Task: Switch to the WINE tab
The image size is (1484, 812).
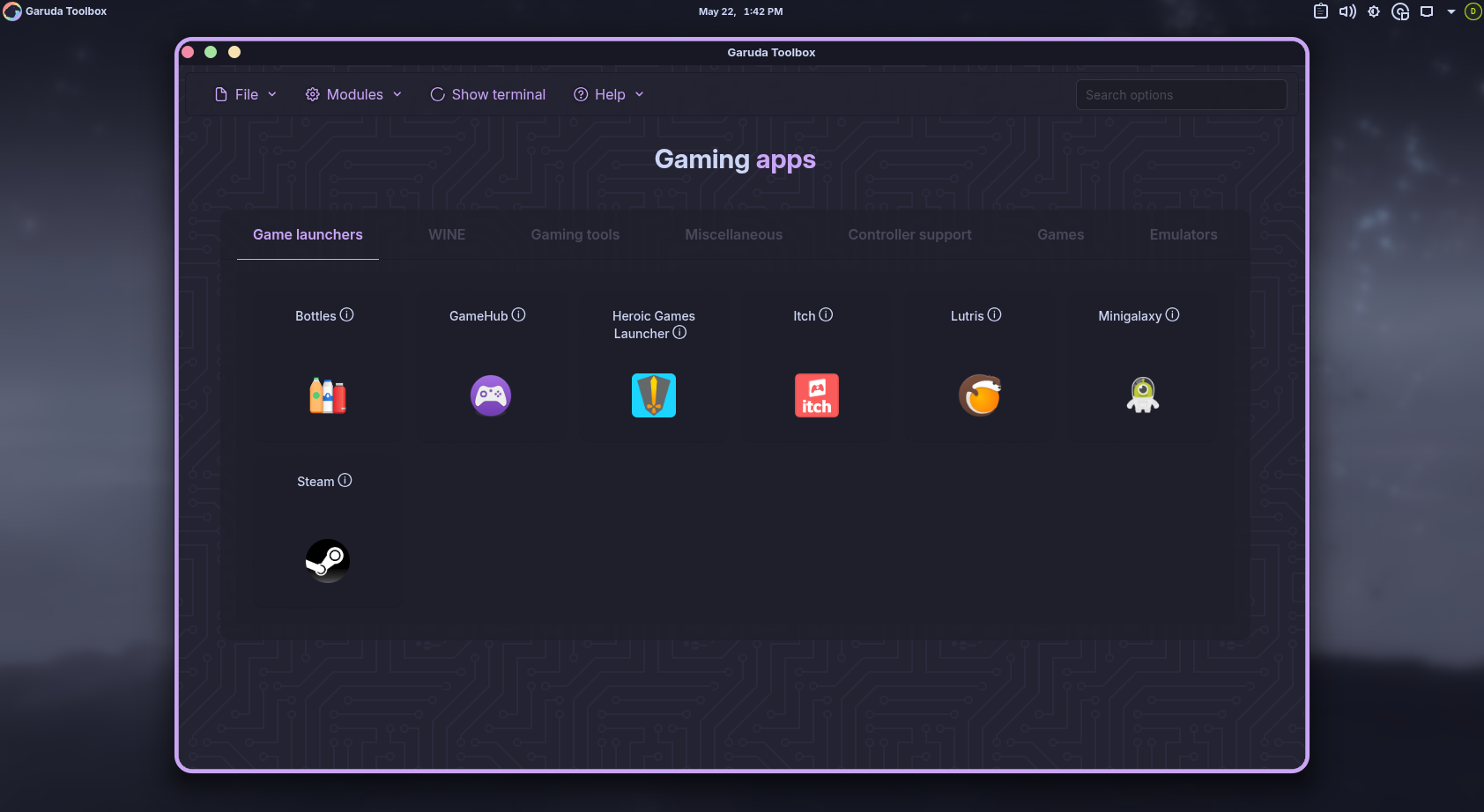Action: pyautogui.click(x=447, y=234)
